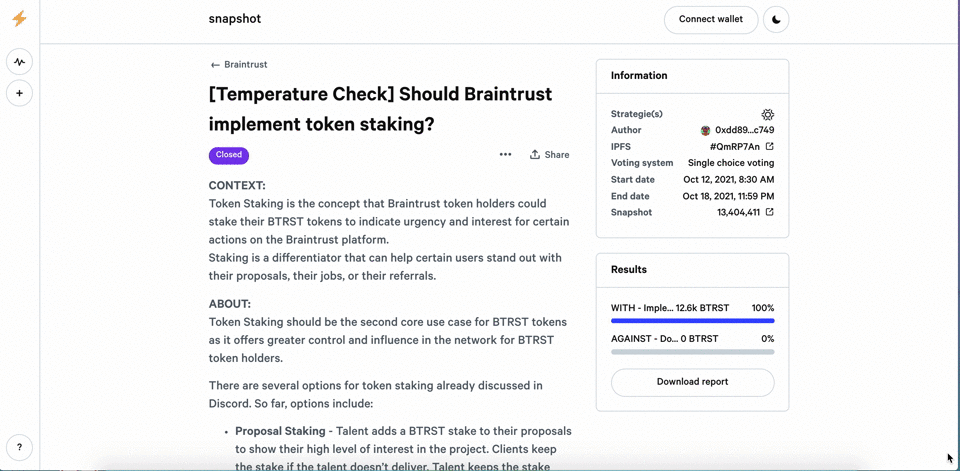Click the AGAINST result progress bar
960x471 pixels.
(692, 352)
